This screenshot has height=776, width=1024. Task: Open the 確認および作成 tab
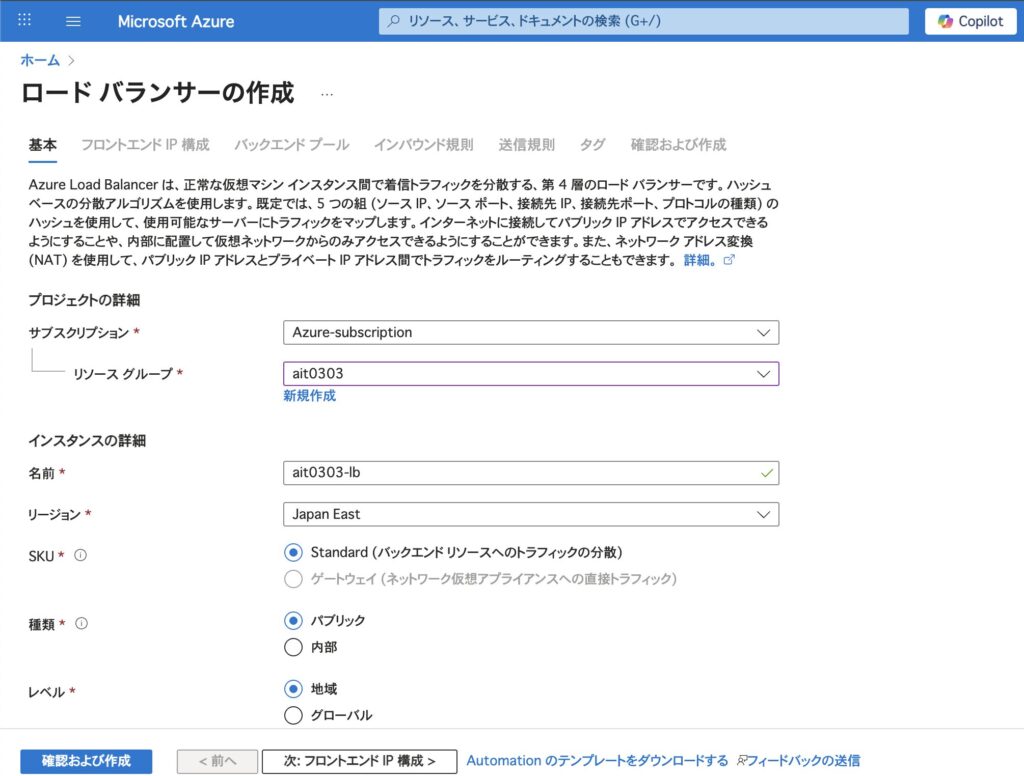click(678, 144)
